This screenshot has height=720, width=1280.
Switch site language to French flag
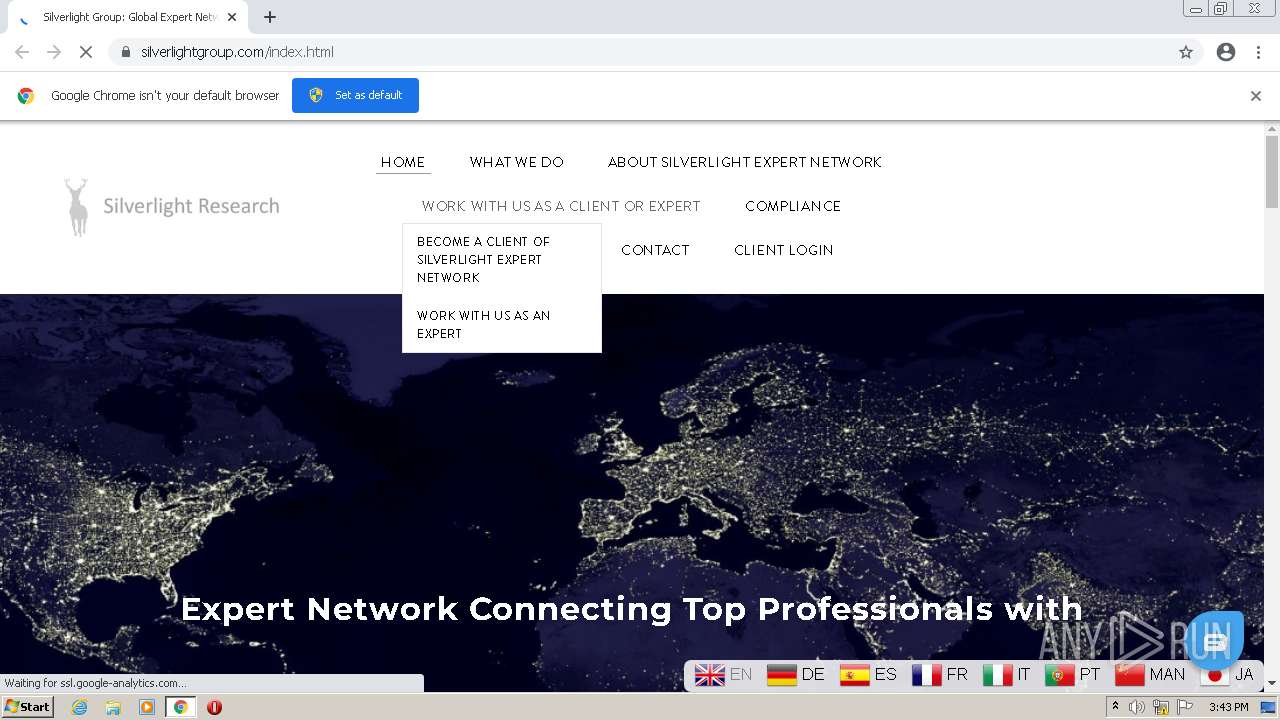click(x=926, y=675)
